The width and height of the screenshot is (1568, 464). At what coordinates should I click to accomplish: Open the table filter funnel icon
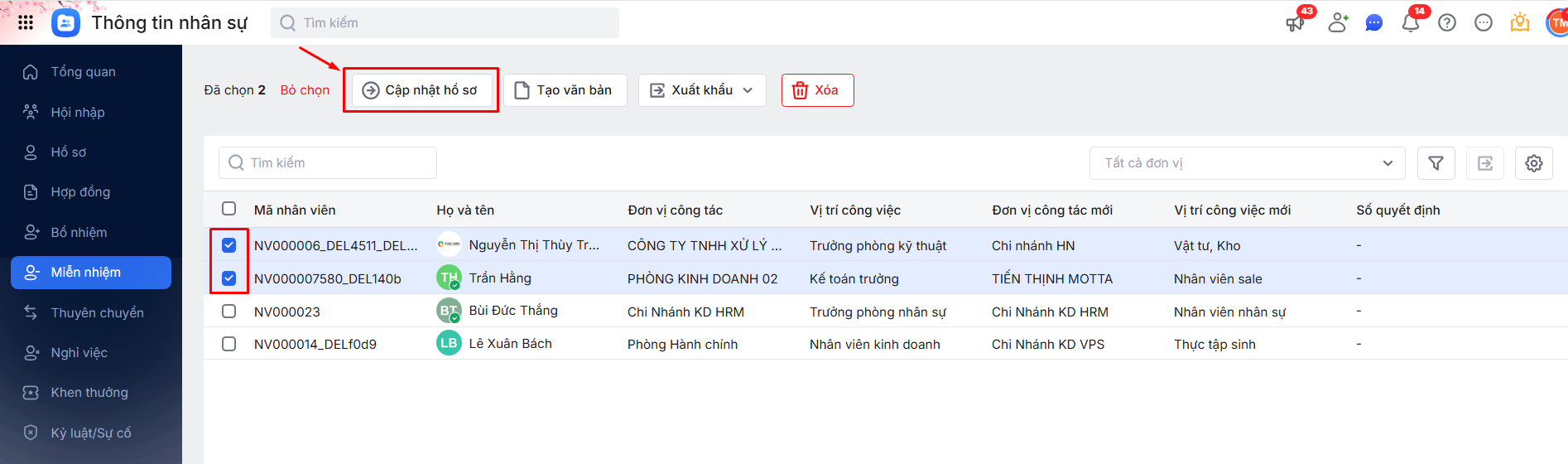point(1436,163)
